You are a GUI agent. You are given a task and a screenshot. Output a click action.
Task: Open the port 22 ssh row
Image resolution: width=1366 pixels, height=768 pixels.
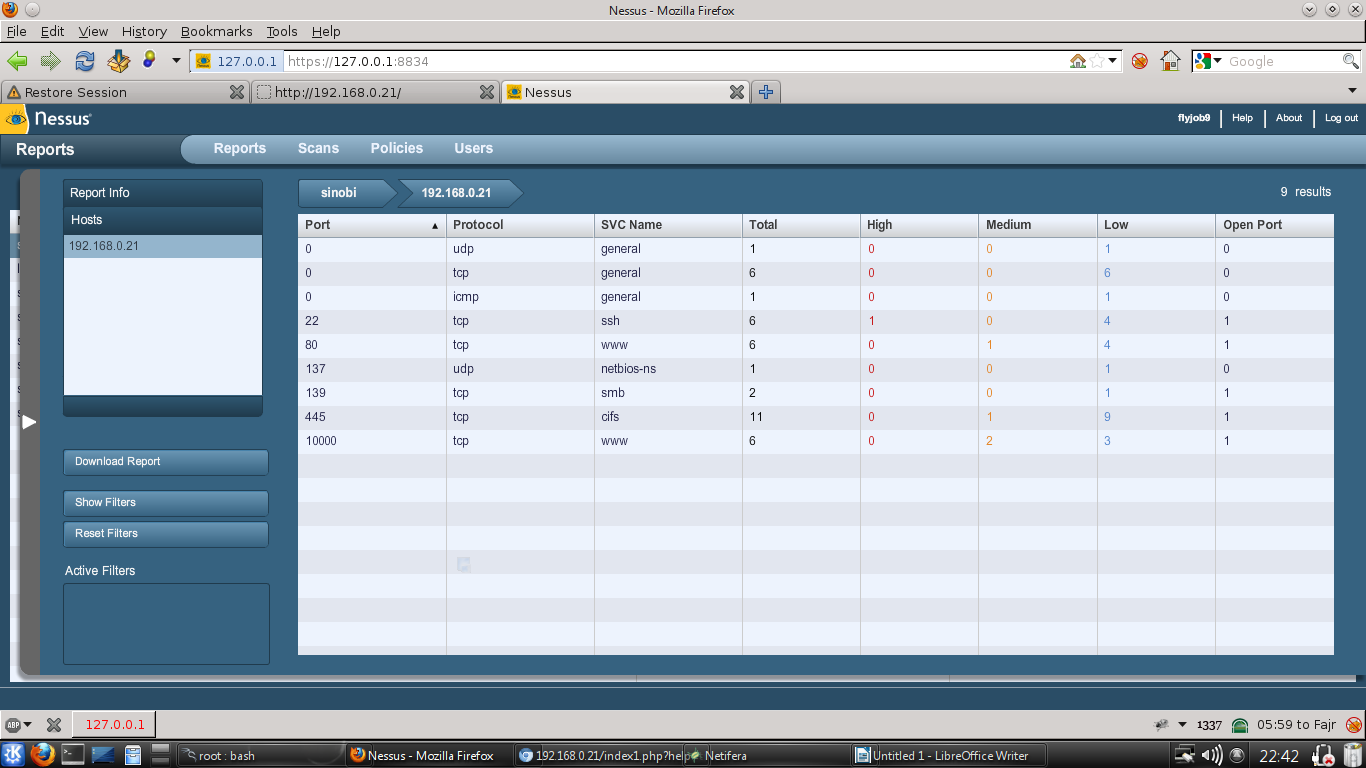[816, 321]
